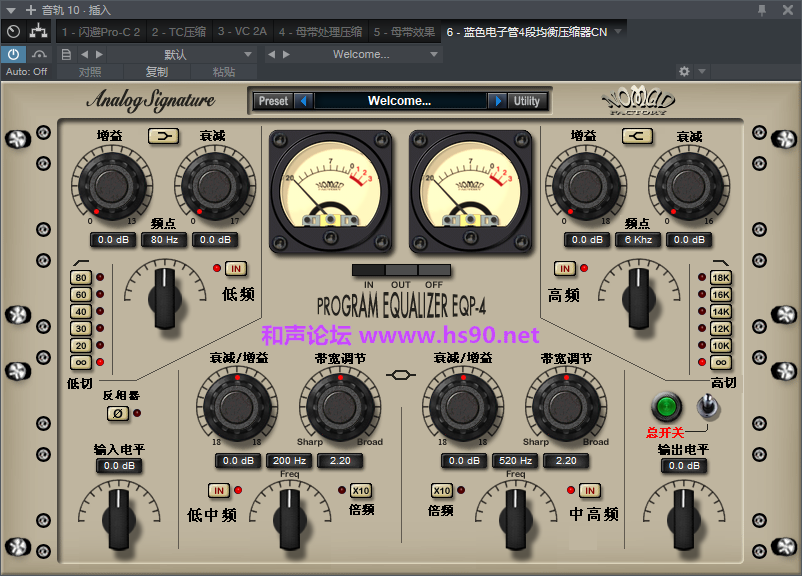This screenshot has width=802, height=576.
Task: Select the 12K high cut button
Action: (721, 328)
